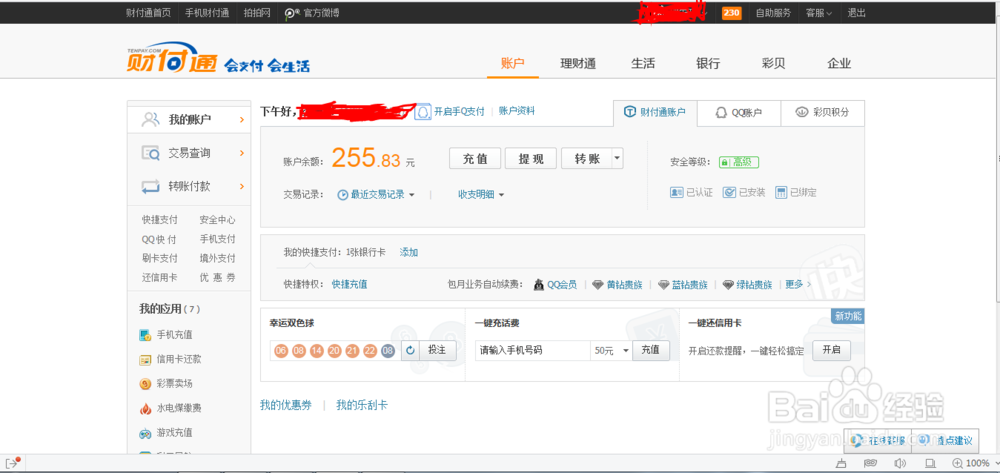
Task: Click the 已安装 shield icon
Action: (729, 193)
